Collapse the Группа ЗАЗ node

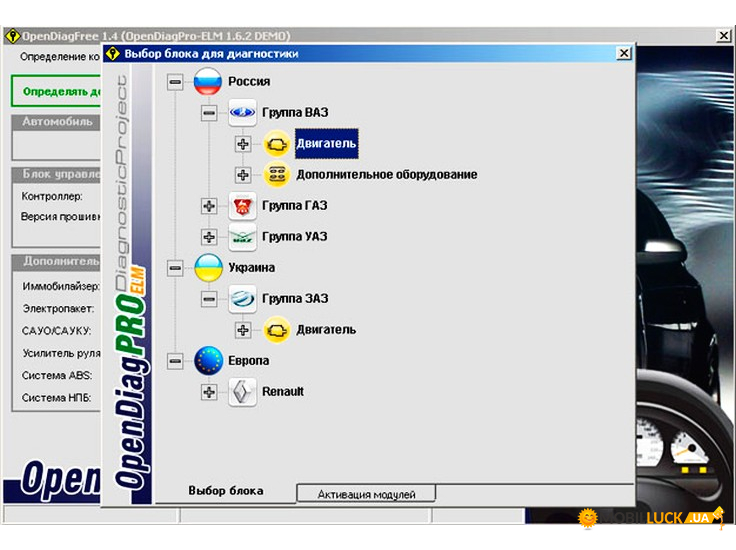click(x=209, y=299)
